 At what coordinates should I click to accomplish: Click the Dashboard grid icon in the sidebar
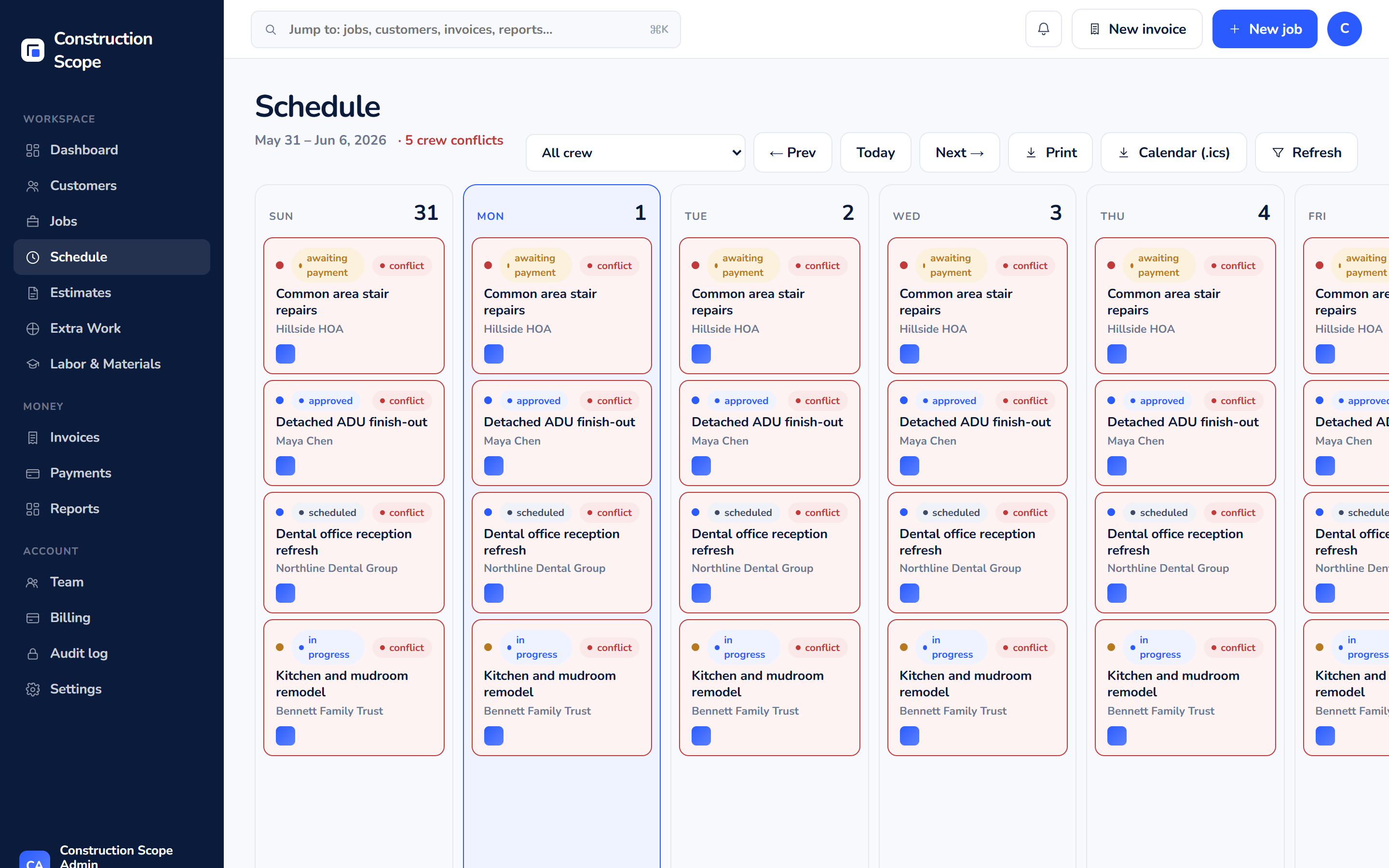tap(33, 150)
